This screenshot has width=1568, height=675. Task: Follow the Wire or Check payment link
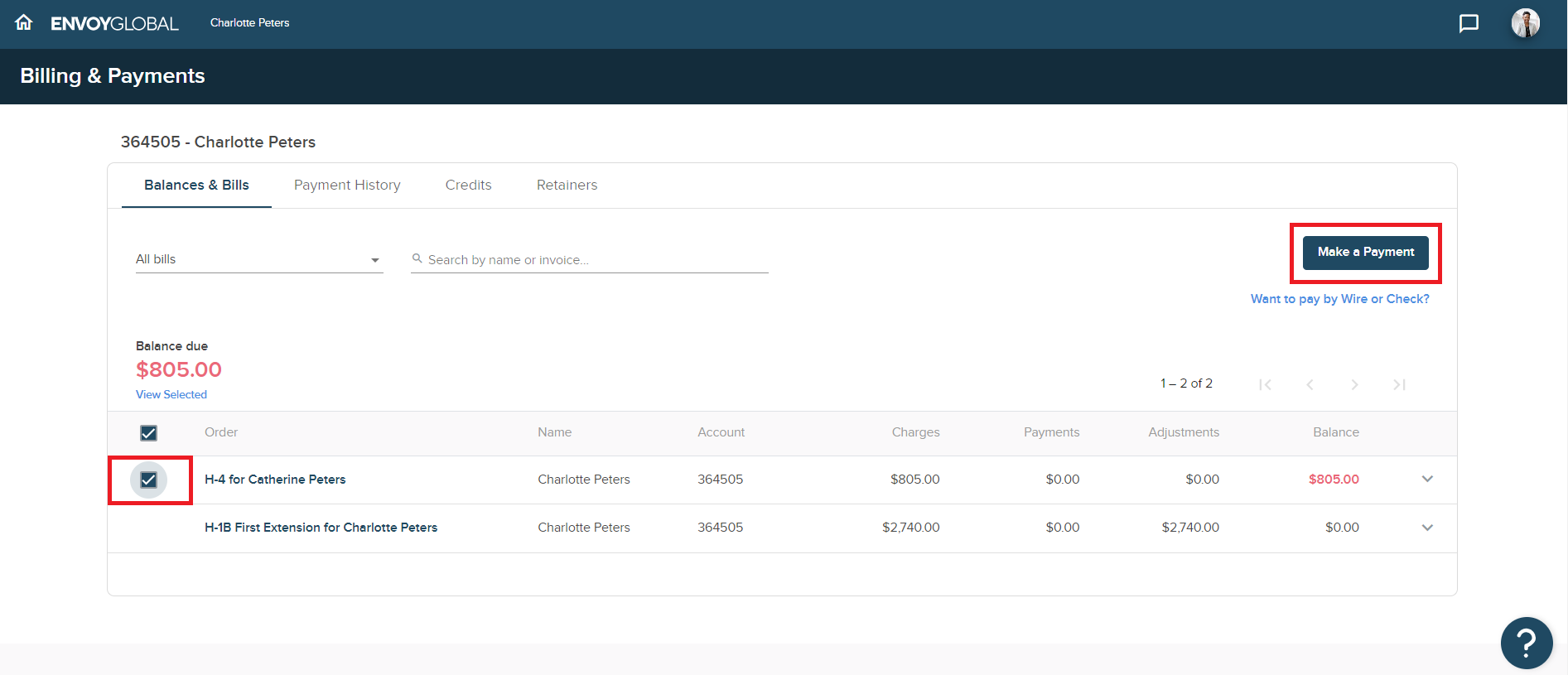[x=1339, y=299]
